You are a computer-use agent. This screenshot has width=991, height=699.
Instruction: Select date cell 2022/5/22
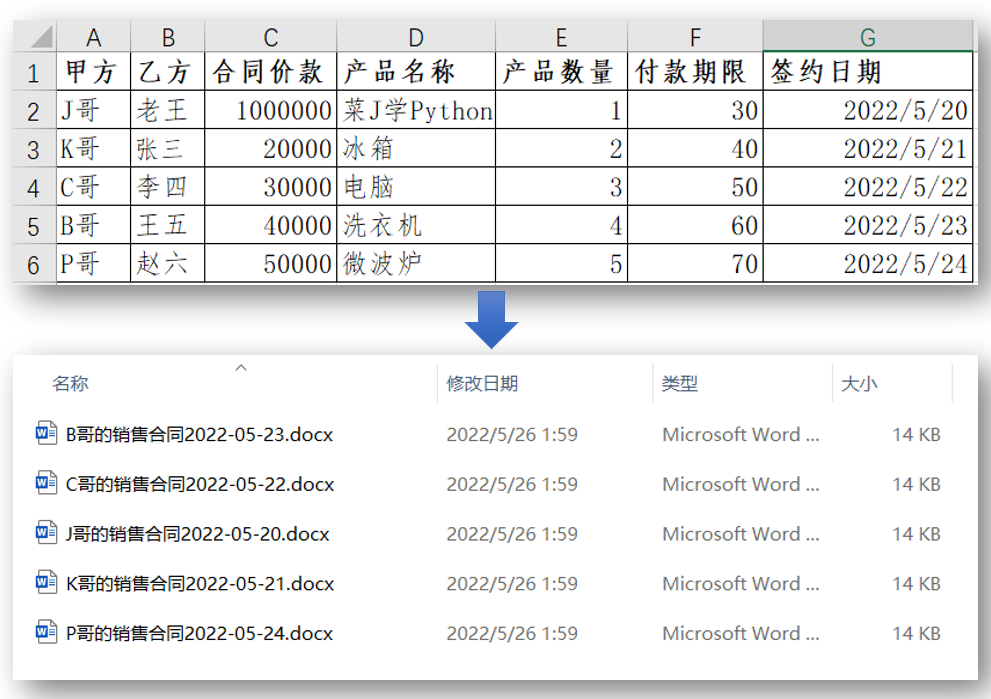[868, 187]
